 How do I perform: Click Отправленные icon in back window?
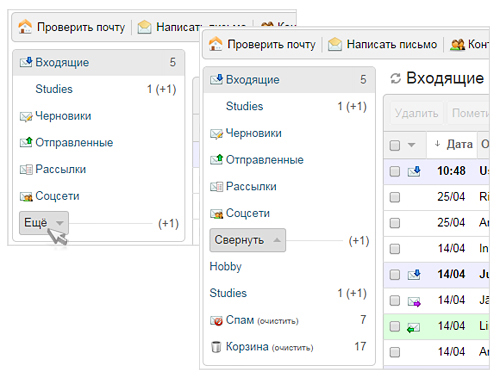(x=26, y=142)
